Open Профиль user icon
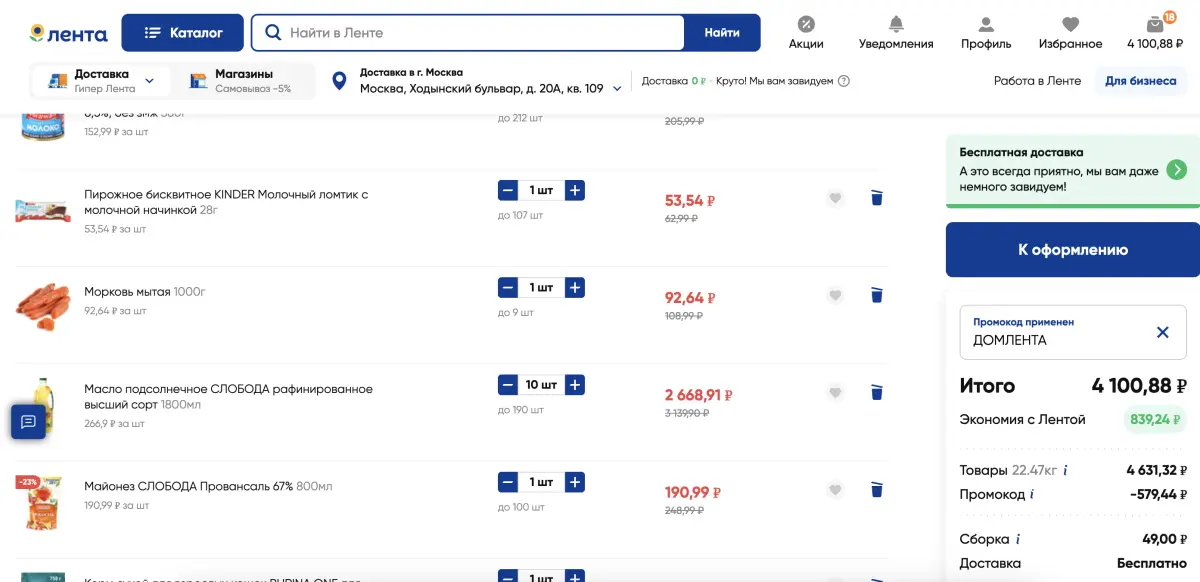The image size is (1200, 582). [986, 33]
